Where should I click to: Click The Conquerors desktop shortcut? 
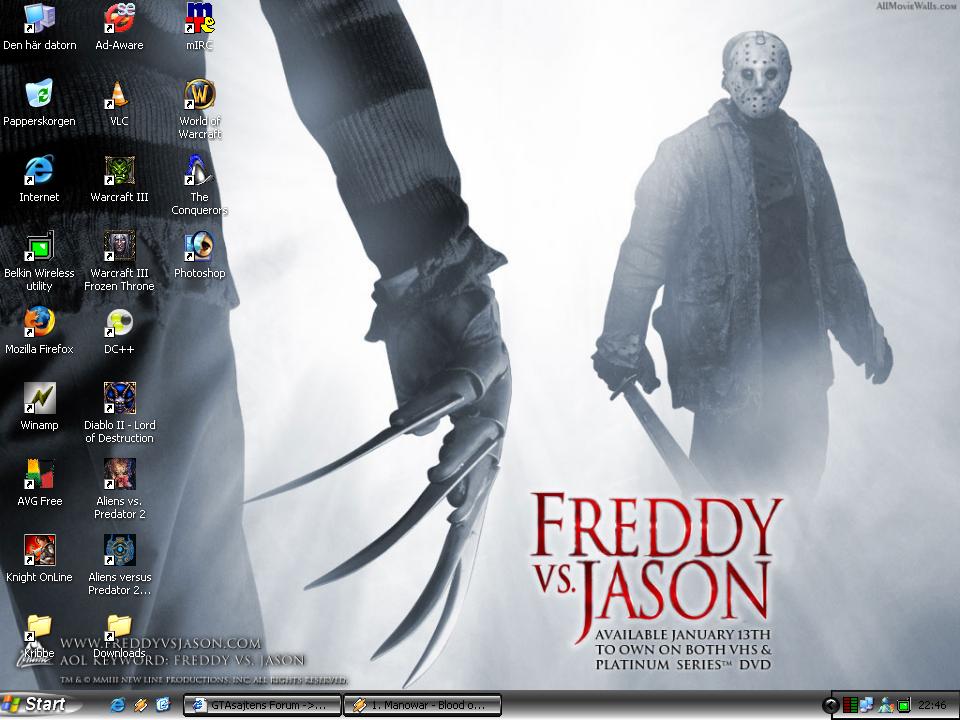(x=200, y=186)
